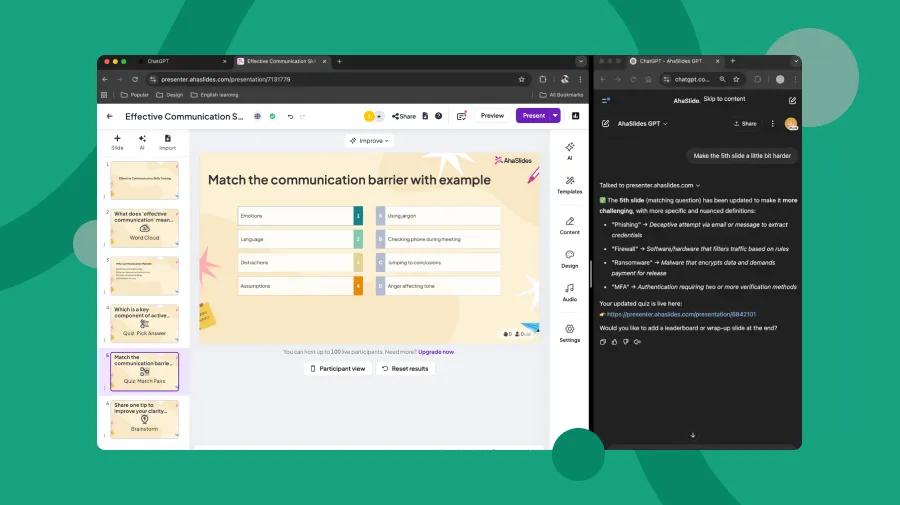The width and height of the screenshot is (900, 505).
Task: Expand the AhaSlides GPT model dropdown
Action: click(x=643, y=124)
